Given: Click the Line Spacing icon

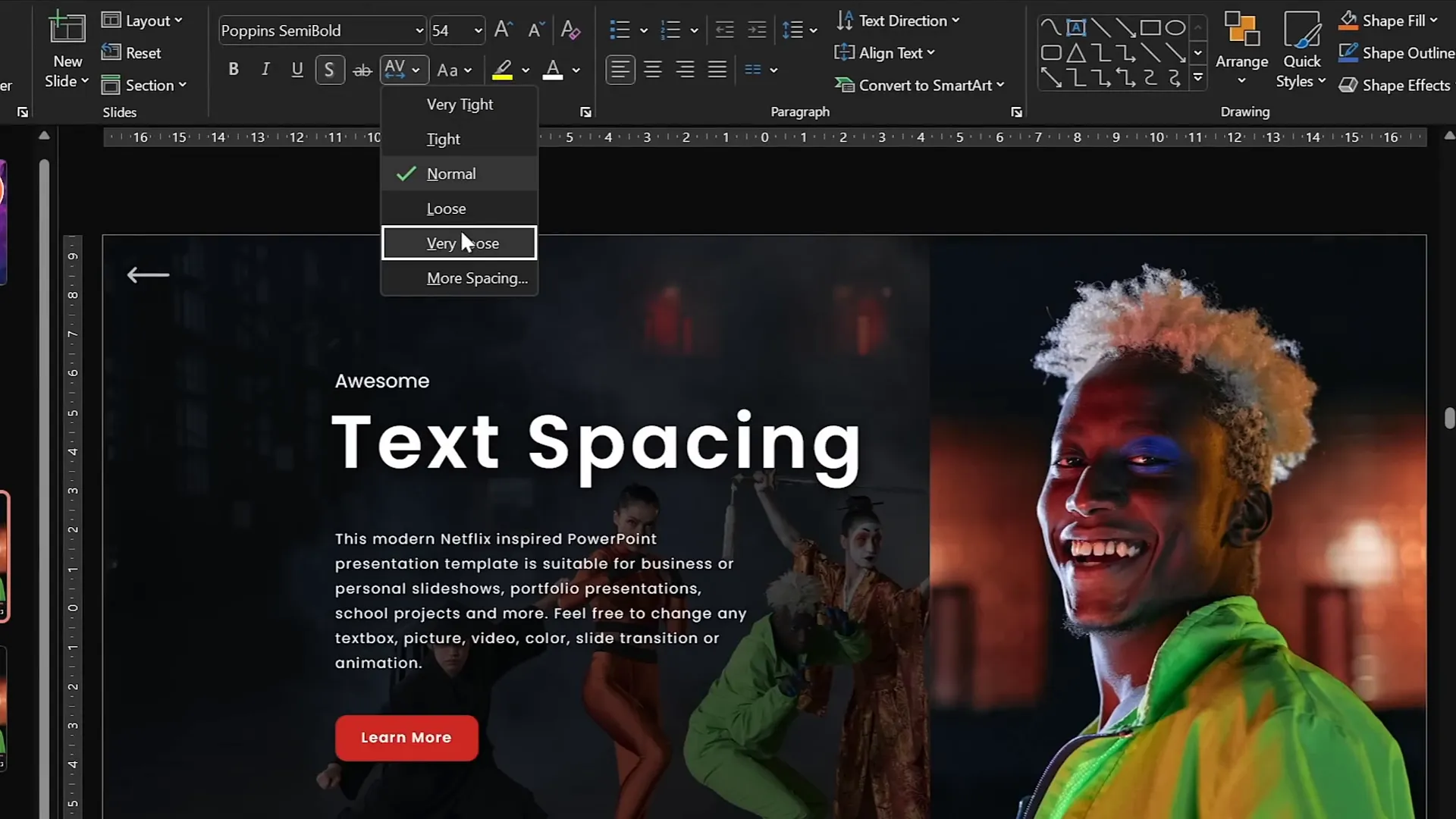Looking at the screenshot, I should [793, 30].
